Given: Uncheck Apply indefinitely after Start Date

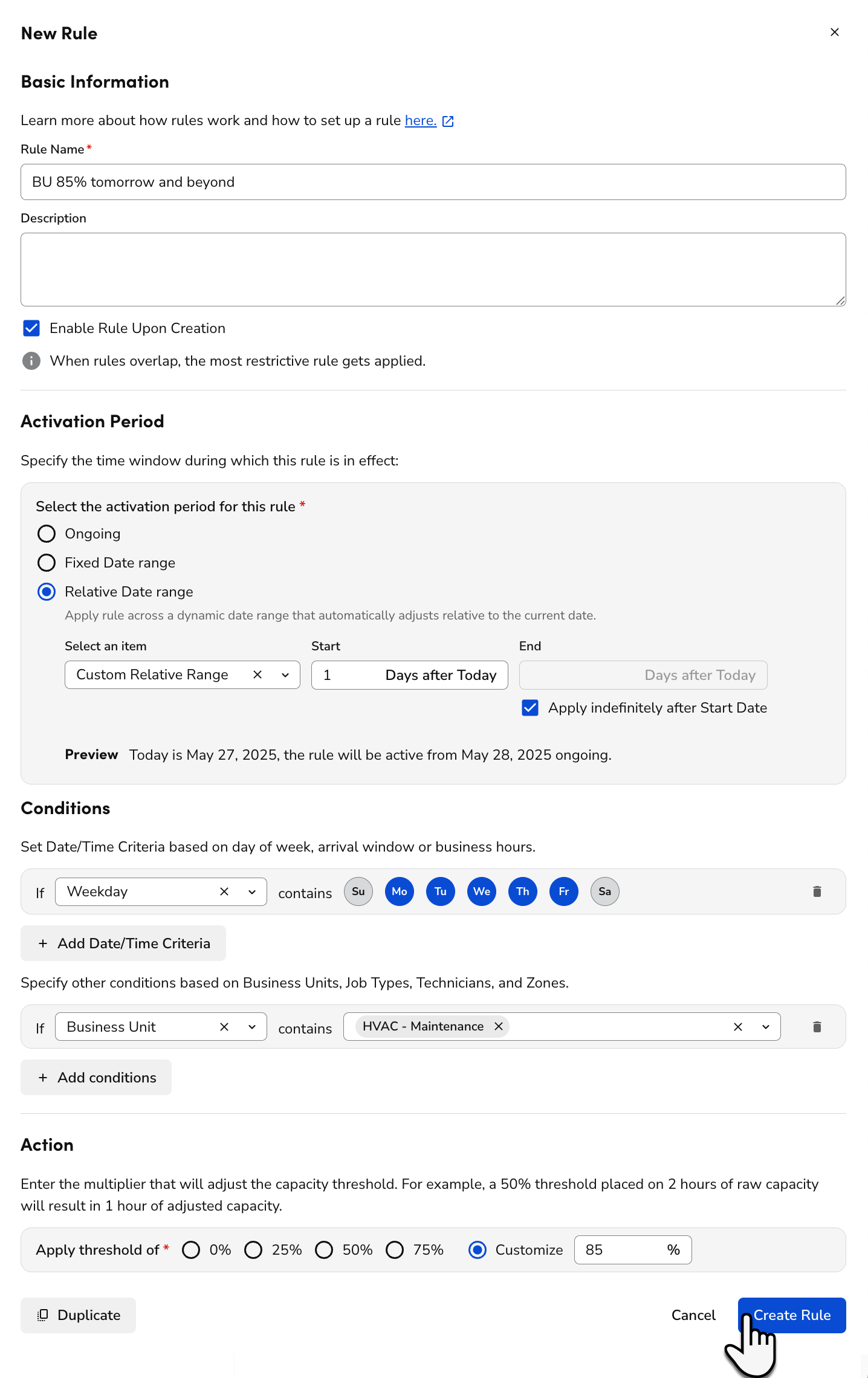Looking at the screenshot, I should pos(530,708).
